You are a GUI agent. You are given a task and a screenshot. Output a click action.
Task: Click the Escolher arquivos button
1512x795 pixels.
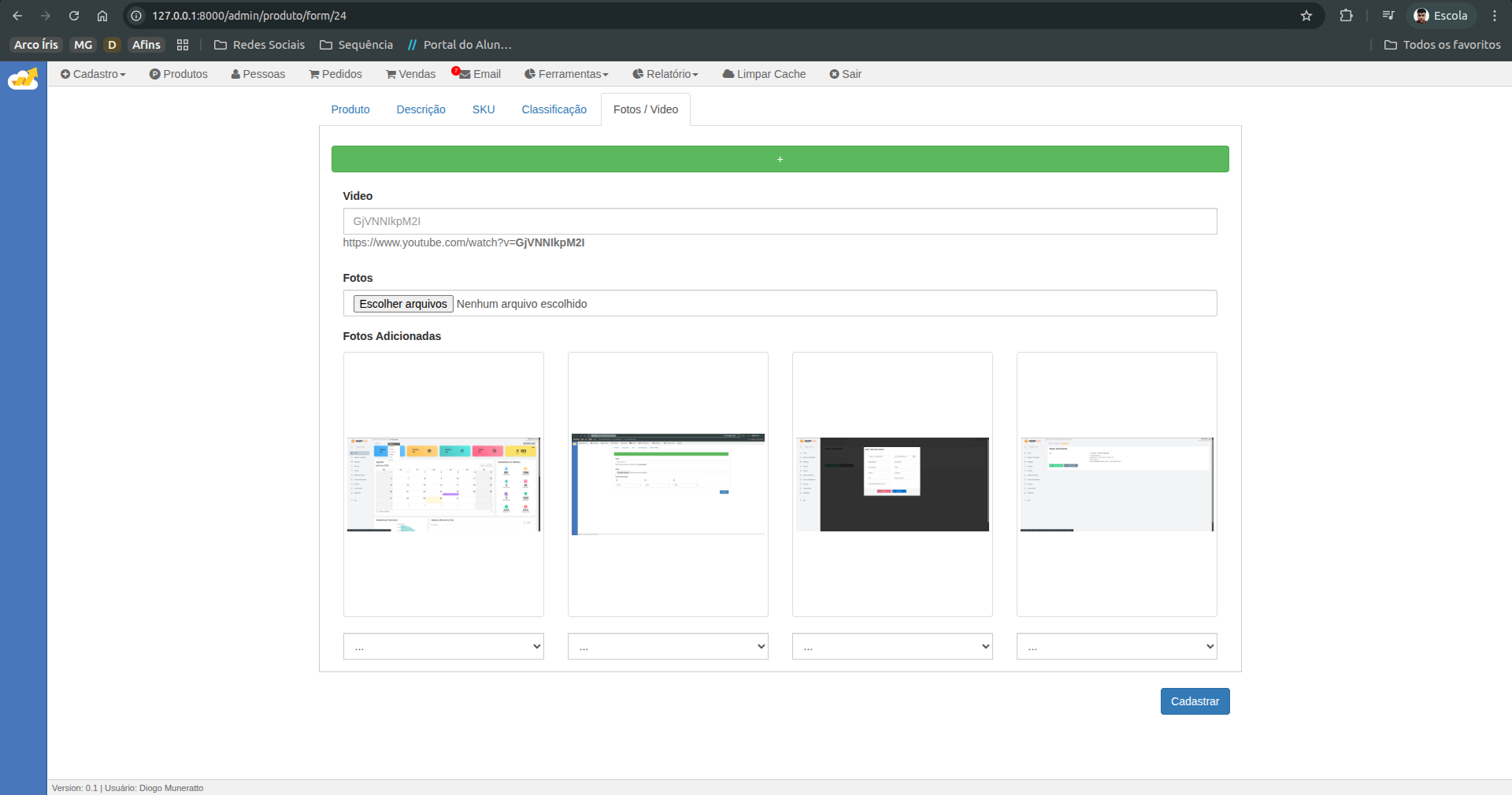pyautogui.click(x=403, y=304)
